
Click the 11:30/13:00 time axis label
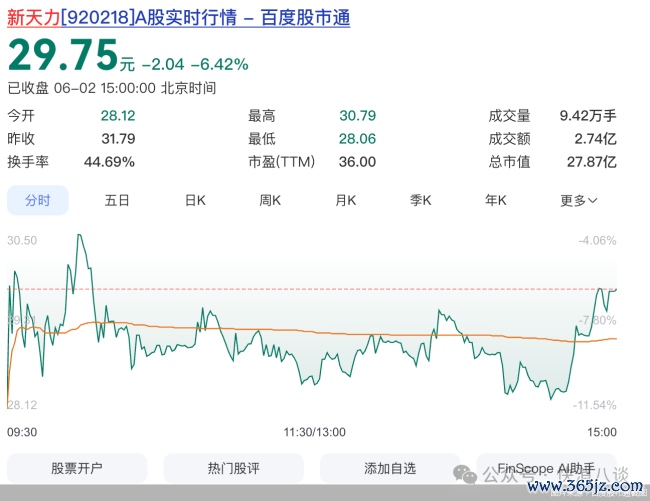click(315, 432)
